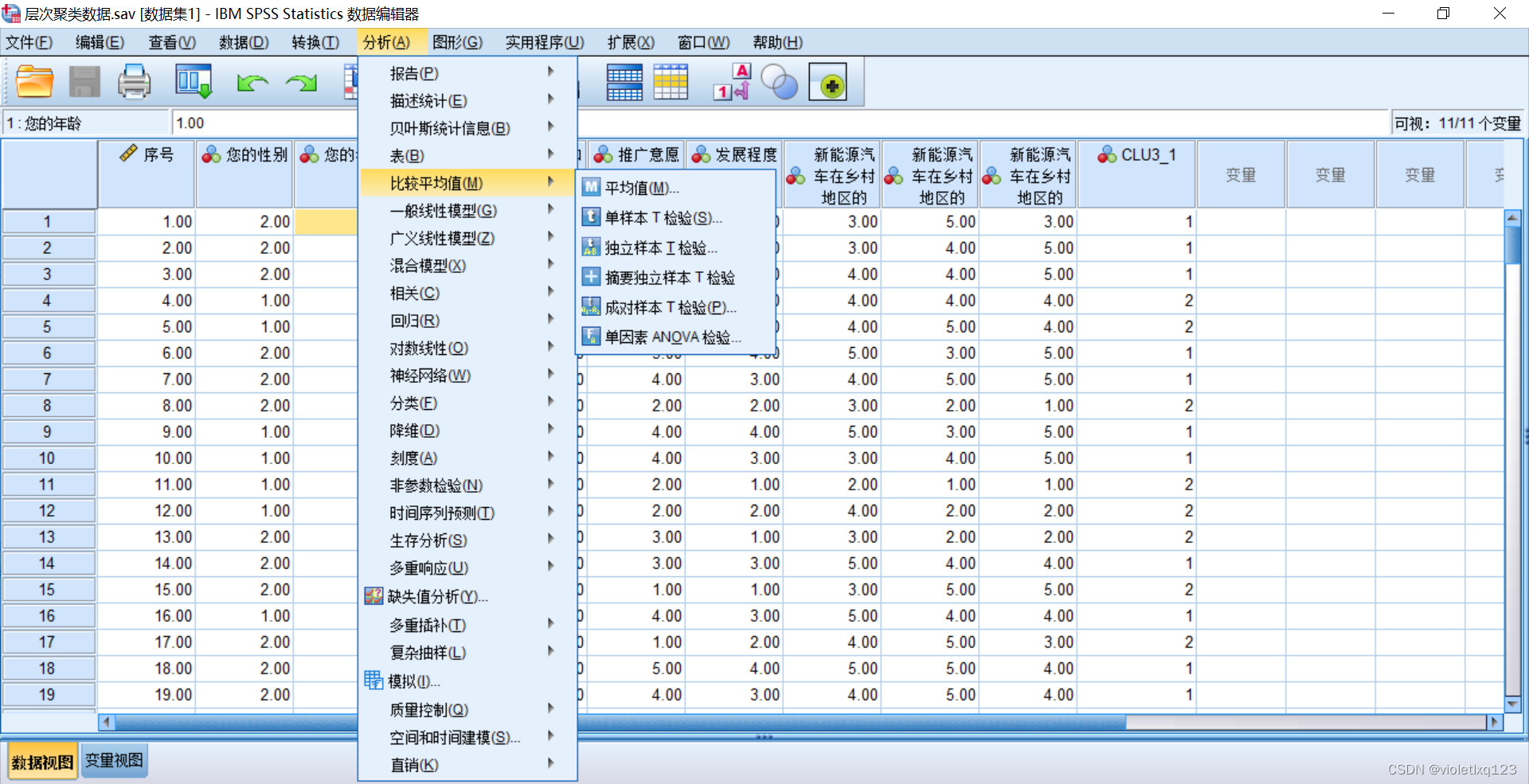Click the cell name box 1 : 您的年龄

coord(86,123)
